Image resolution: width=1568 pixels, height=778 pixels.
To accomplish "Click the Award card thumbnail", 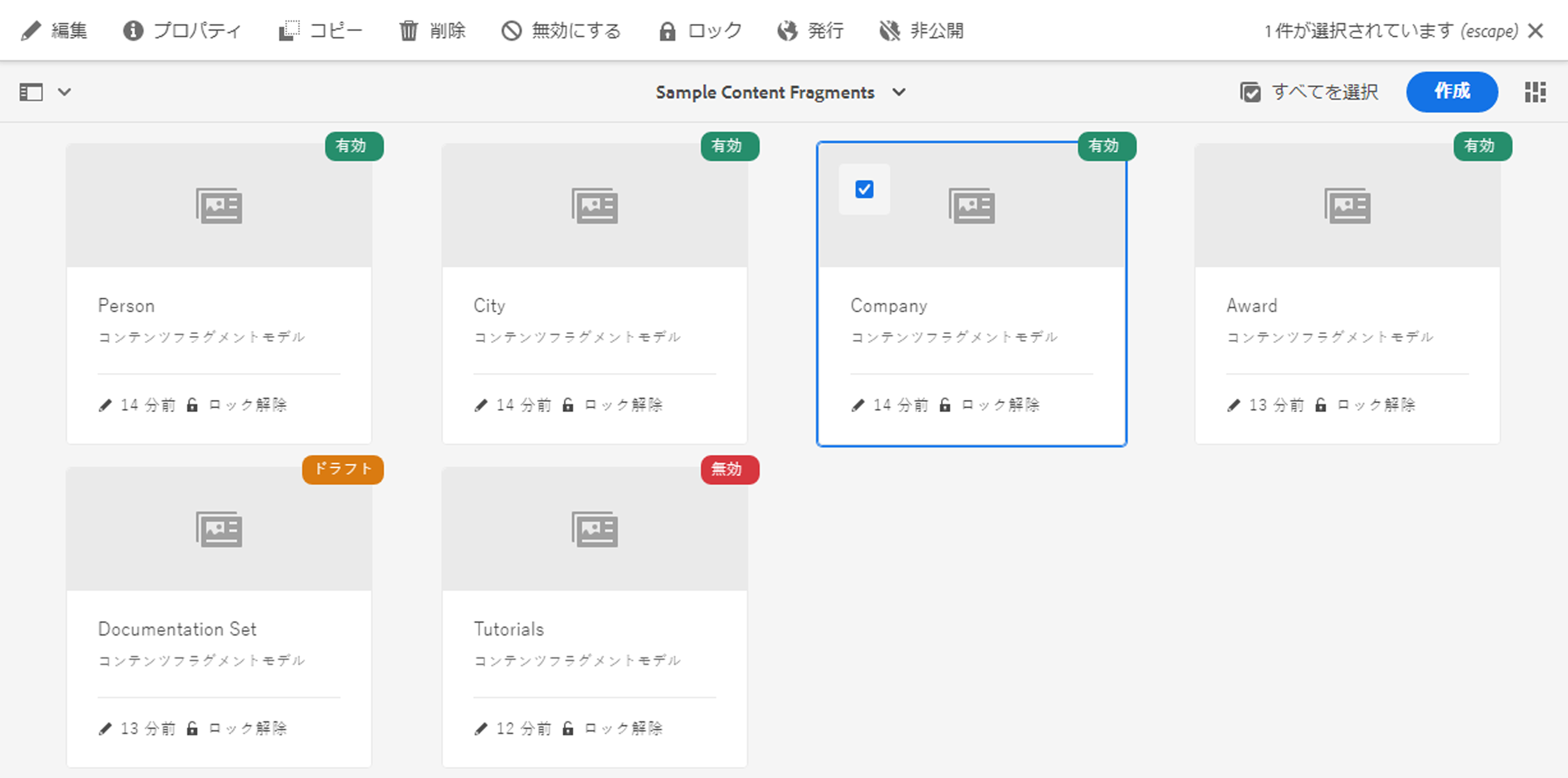I will pos(1347,206).
